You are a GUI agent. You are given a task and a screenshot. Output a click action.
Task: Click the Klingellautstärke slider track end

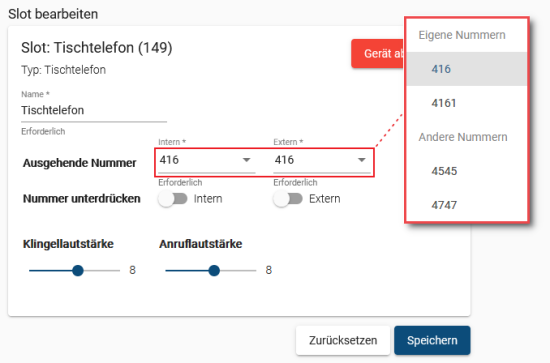(119, 270)
